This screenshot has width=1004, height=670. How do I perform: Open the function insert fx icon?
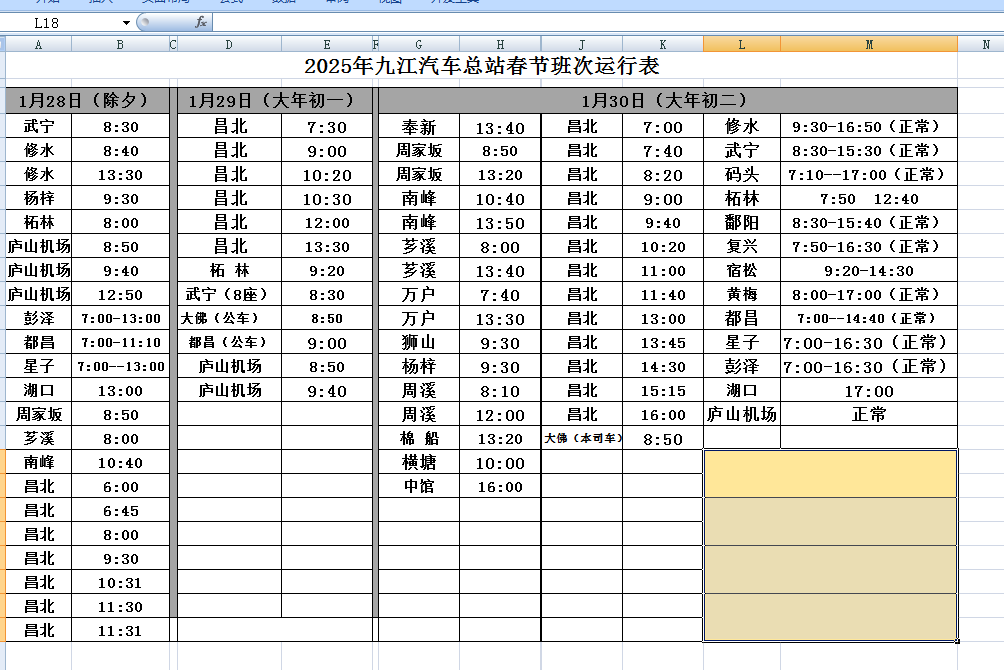click(201, 22)
